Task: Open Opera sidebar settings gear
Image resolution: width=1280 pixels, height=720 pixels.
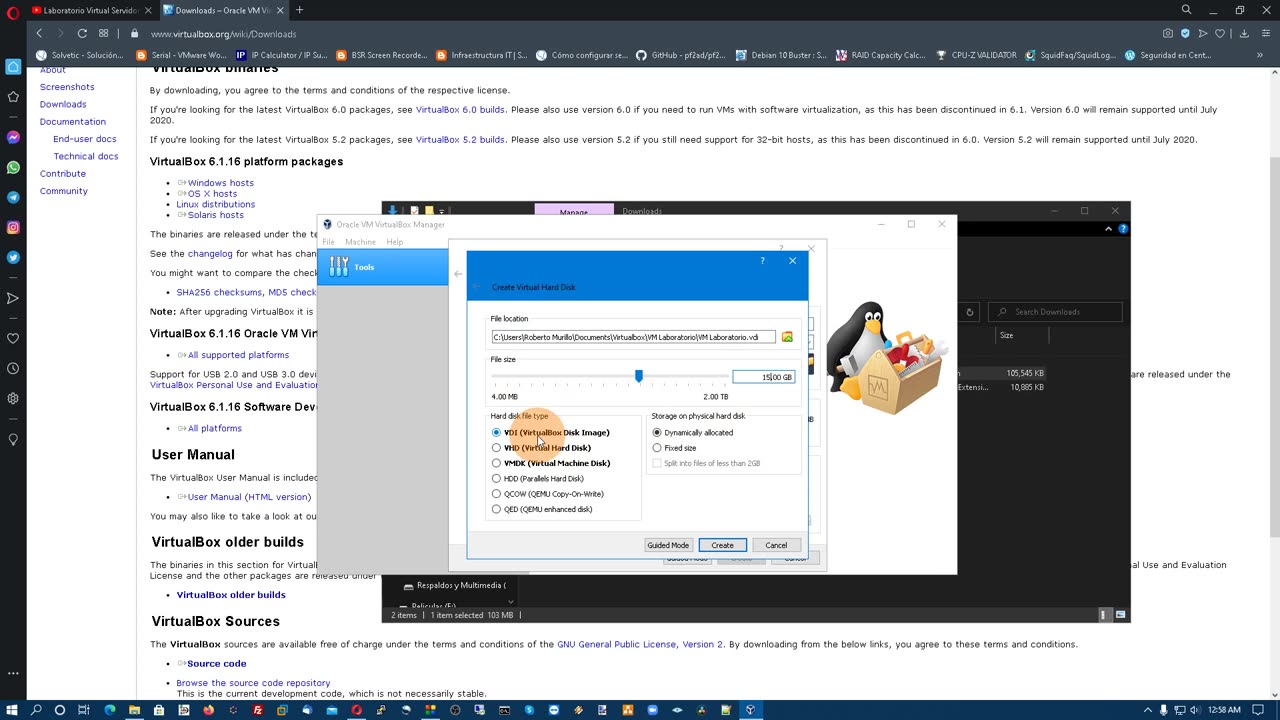Action: [x=13, y=398]
